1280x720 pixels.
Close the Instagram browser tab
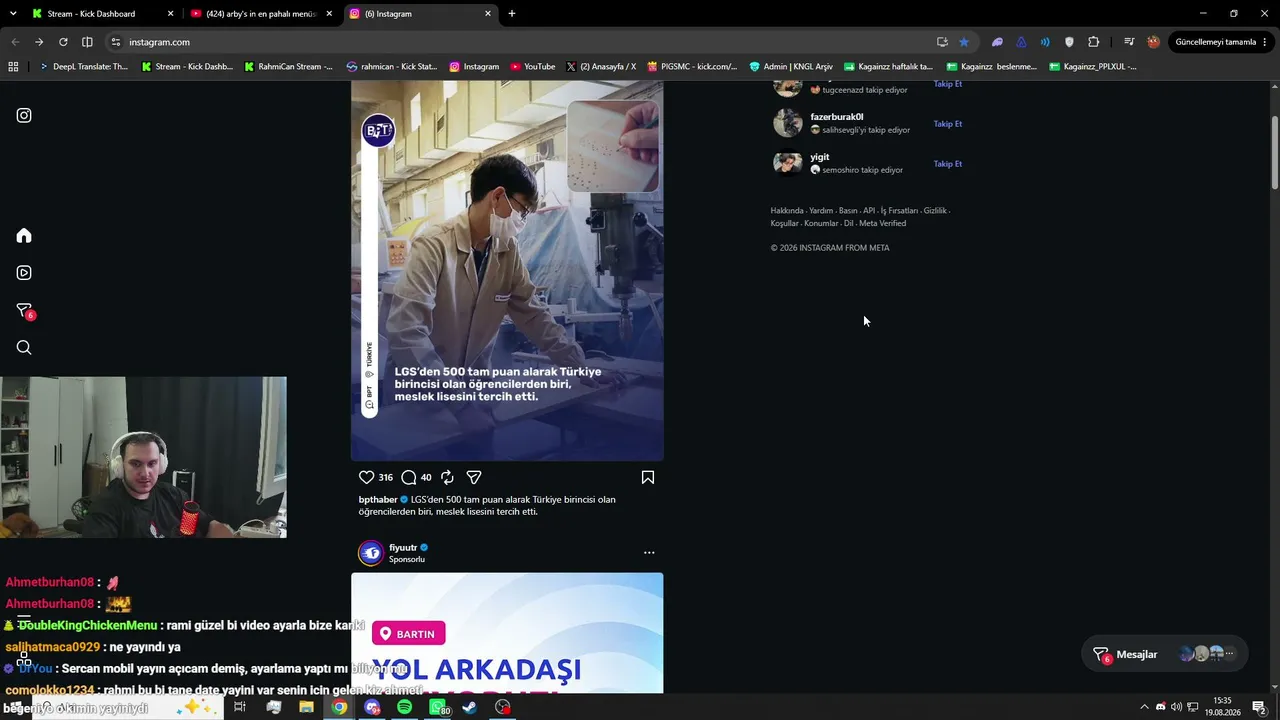coord(488,14)
